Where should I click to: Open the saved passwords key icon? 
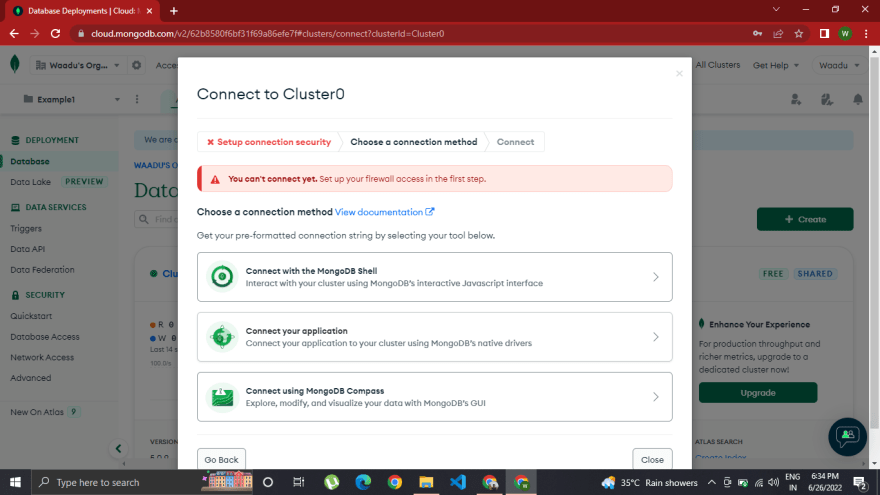pos(757,34)
